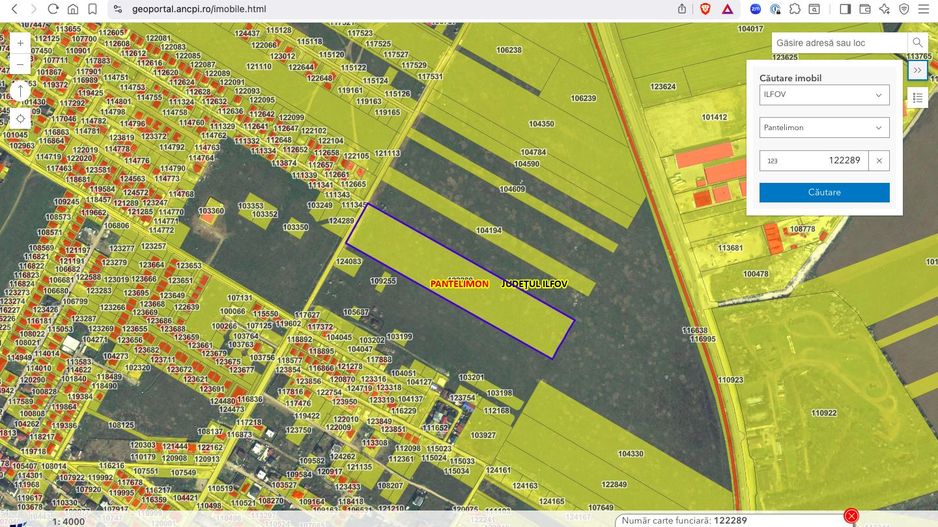938x527 pixels.
Task: Bookmark this page in the browser
Action: [x=93, y=8]
